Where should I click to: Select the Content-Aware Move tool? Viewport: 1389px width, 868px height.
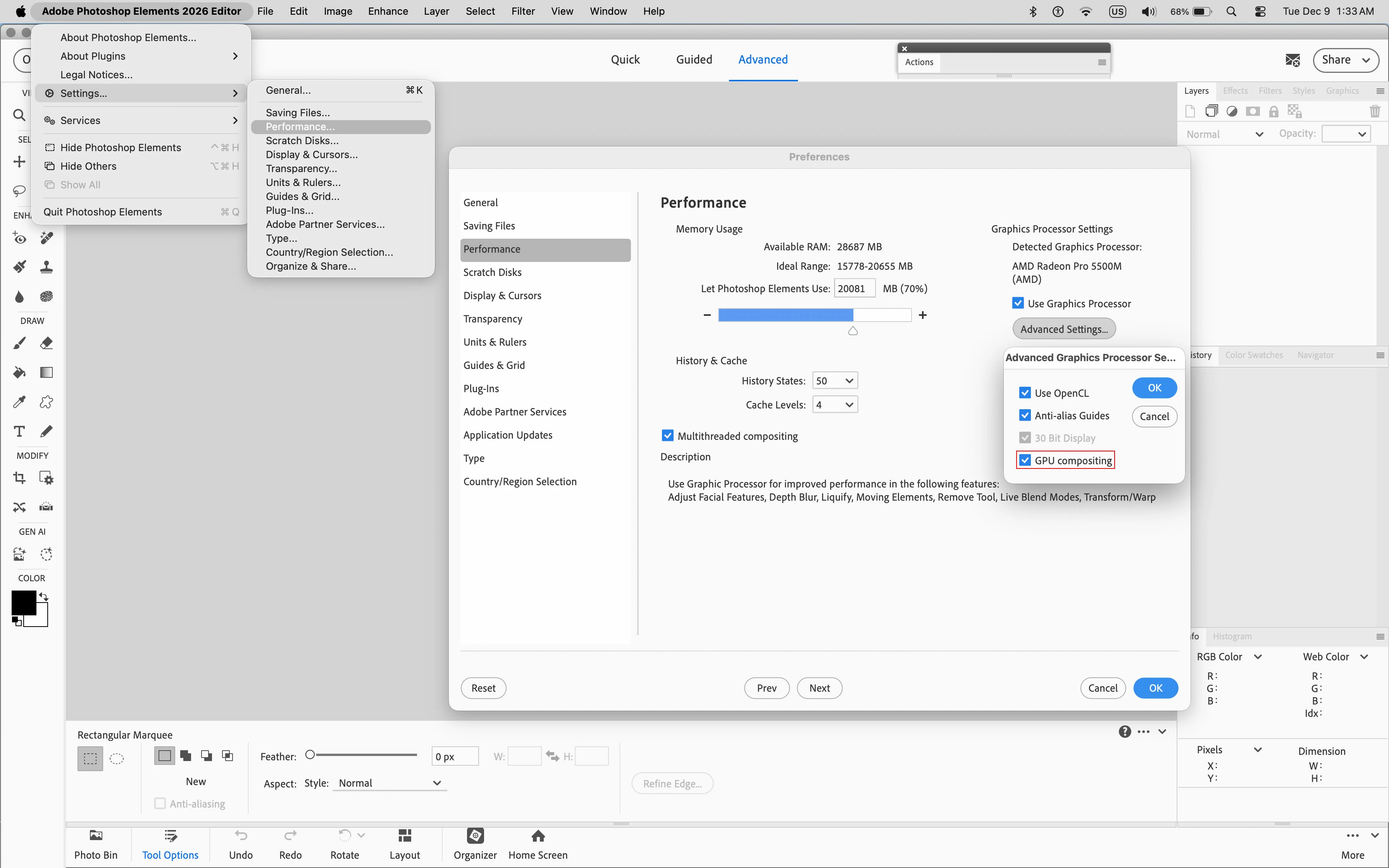coord(19,507)
